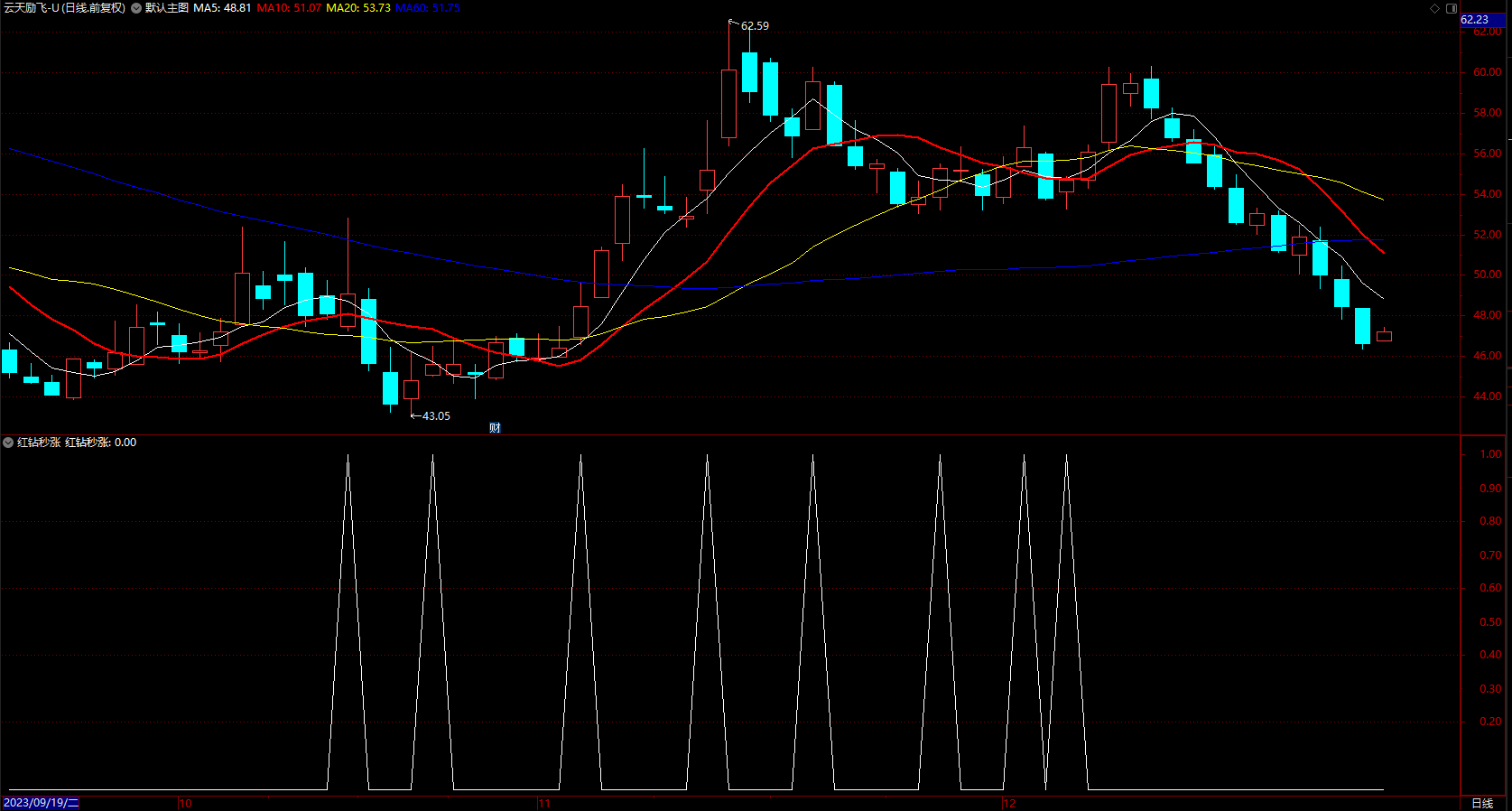Click the 0.20 sub-indicator axis label
The width and height of the screenshot is (1512, 811).
(x=1491, y=722)
